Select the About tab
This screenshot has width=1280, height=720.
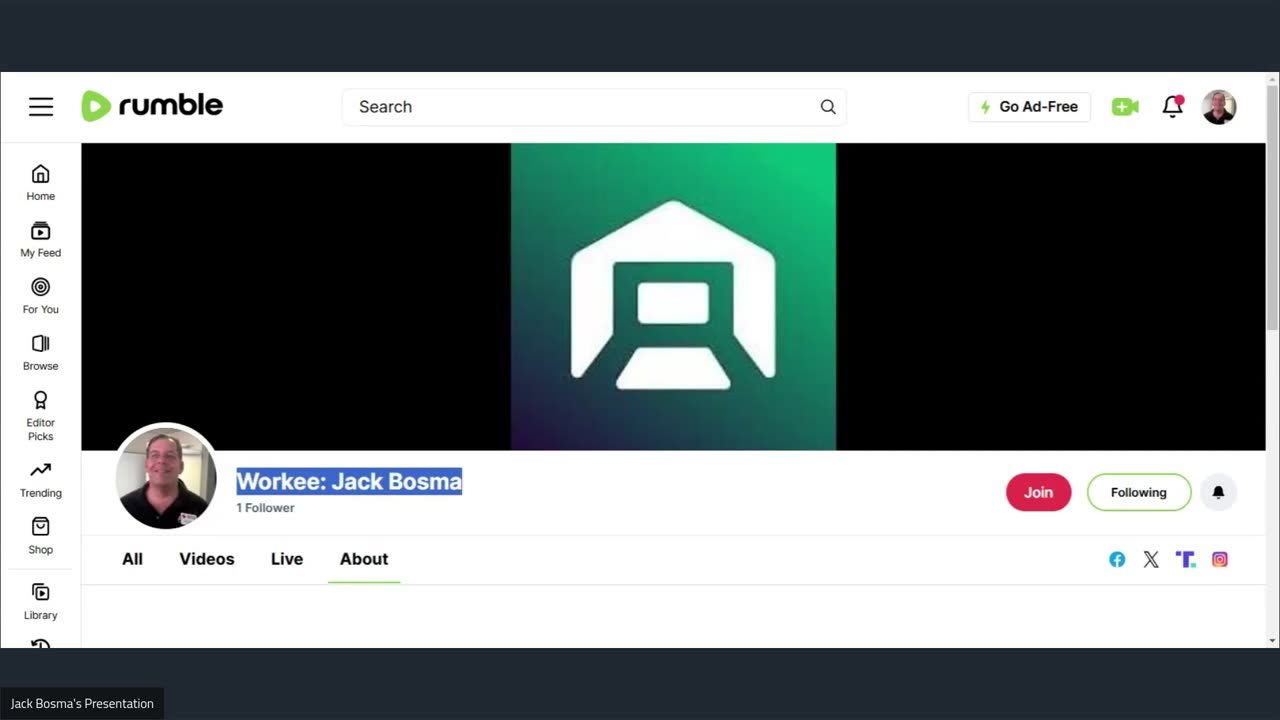pos(364,559)
